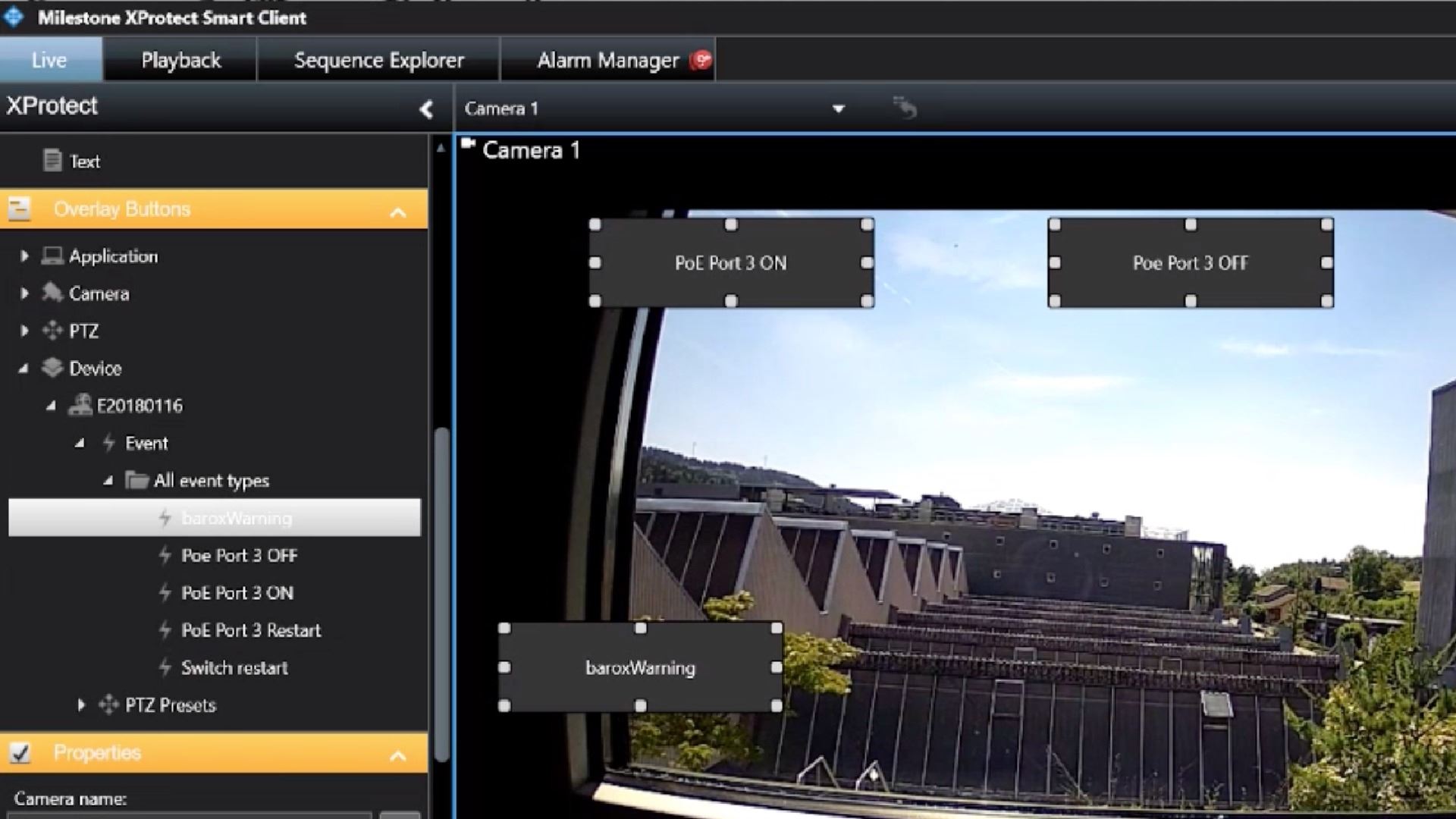The width and height of the screenshot is (1456, 819).
Task: Switch to the Live tab
Action: click(x=50, y=60)
